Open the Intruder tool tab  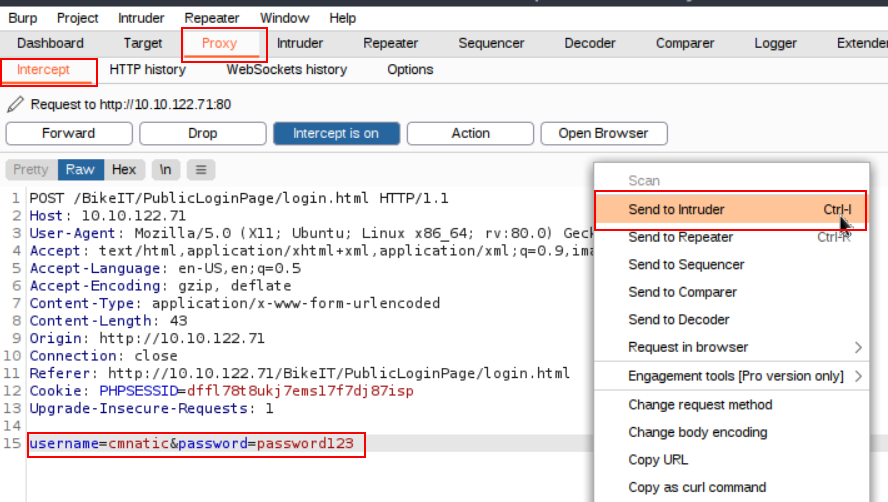[300, 43]
